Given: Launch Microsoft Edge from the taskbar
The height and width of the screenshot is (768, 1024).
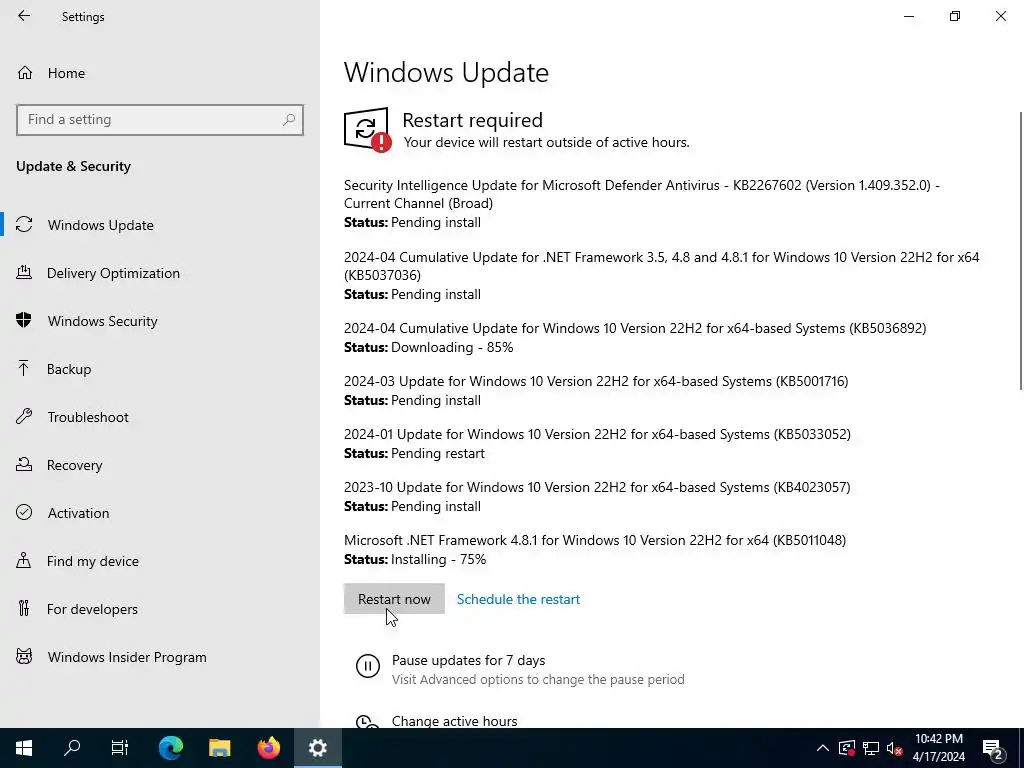Looking at the screenshot, I should [171, 748].
